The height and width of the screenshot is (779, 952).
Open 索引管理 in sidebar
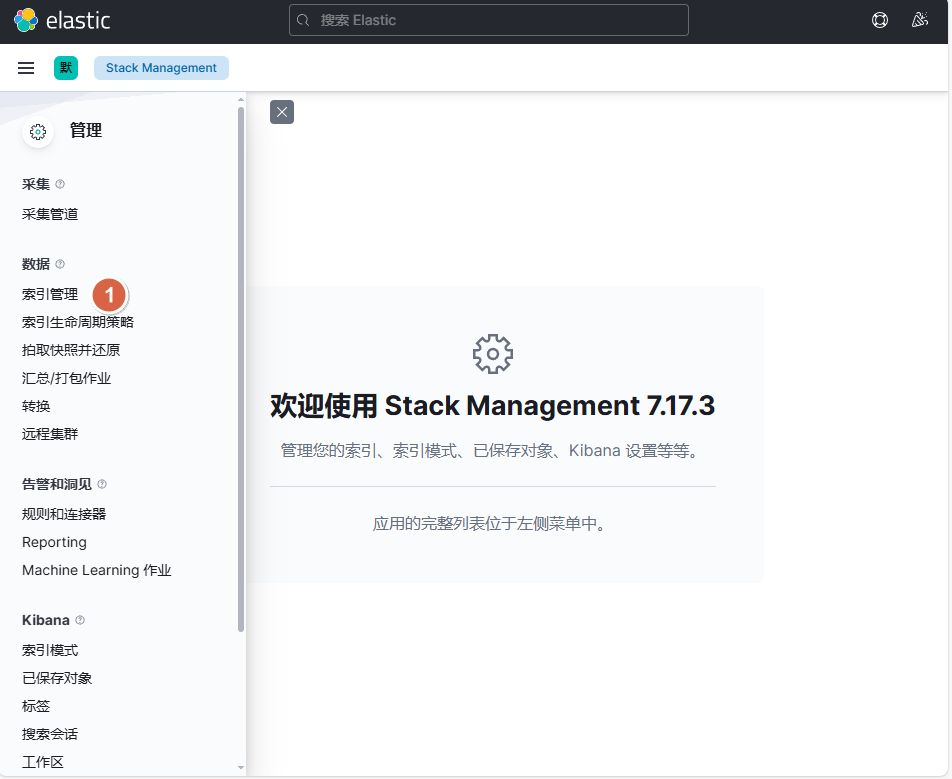tap(50, 294)
